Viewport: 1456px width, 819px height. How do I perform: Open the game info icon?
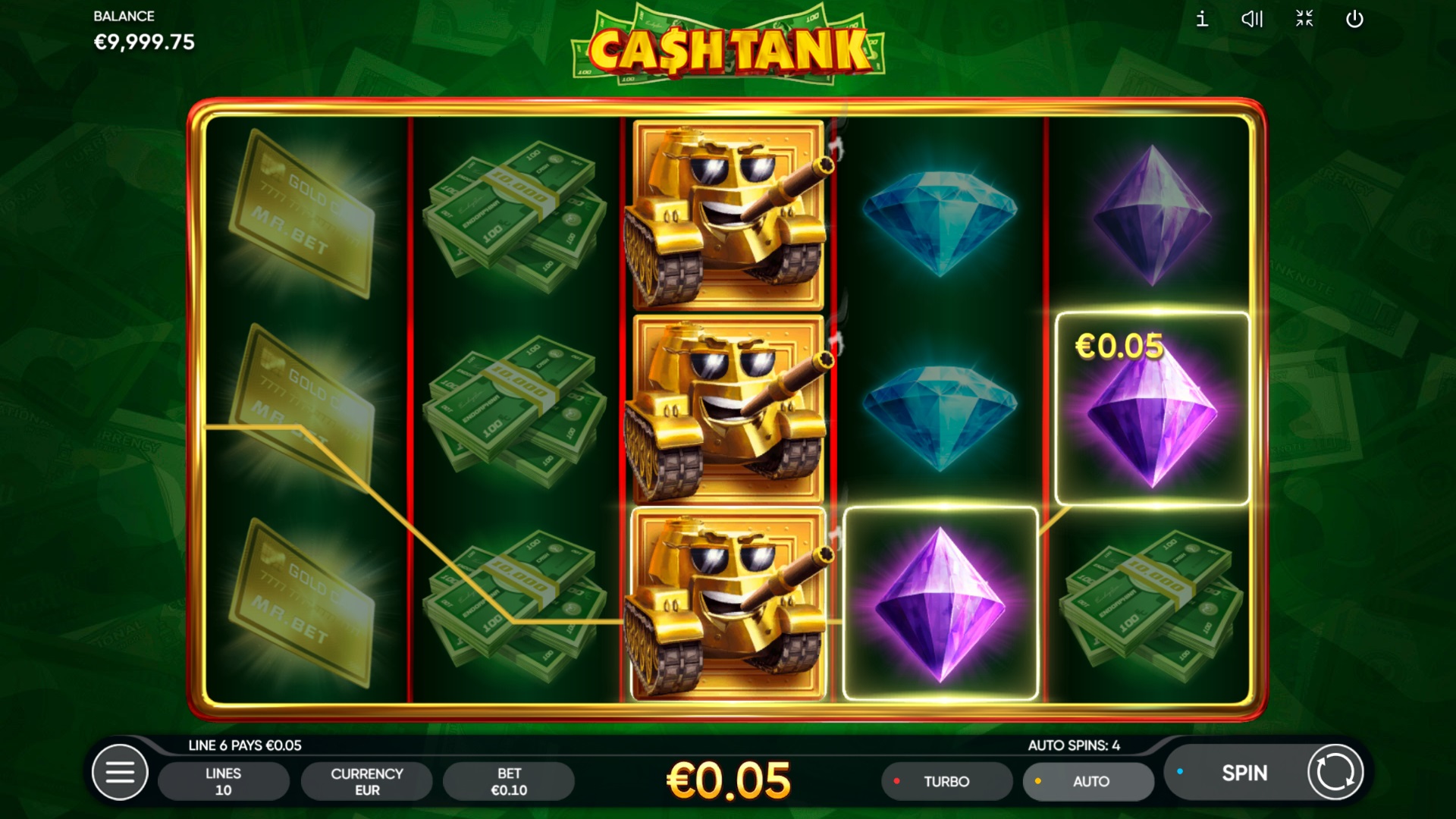(x=1202, y=19)
